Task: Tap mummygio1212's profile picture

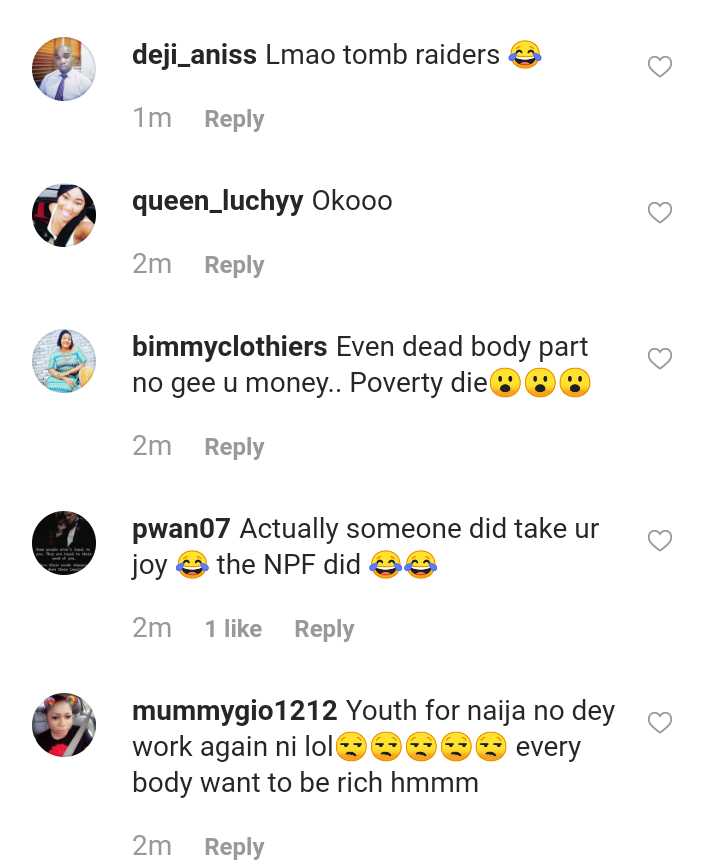Action: click(x=64, y=724)
